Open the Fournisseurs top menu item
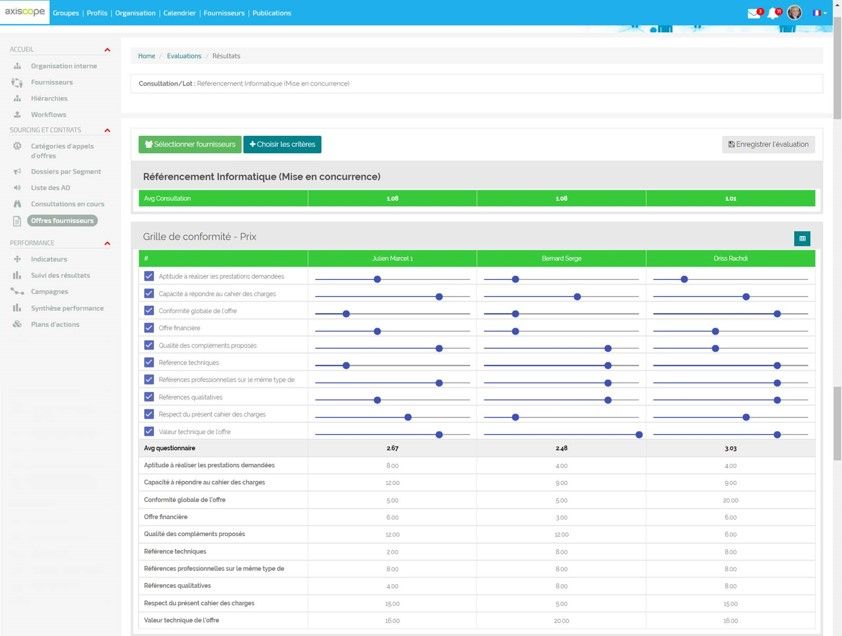Image resolution: width=842 pixels, height=636 pixels. pos(224,13)
